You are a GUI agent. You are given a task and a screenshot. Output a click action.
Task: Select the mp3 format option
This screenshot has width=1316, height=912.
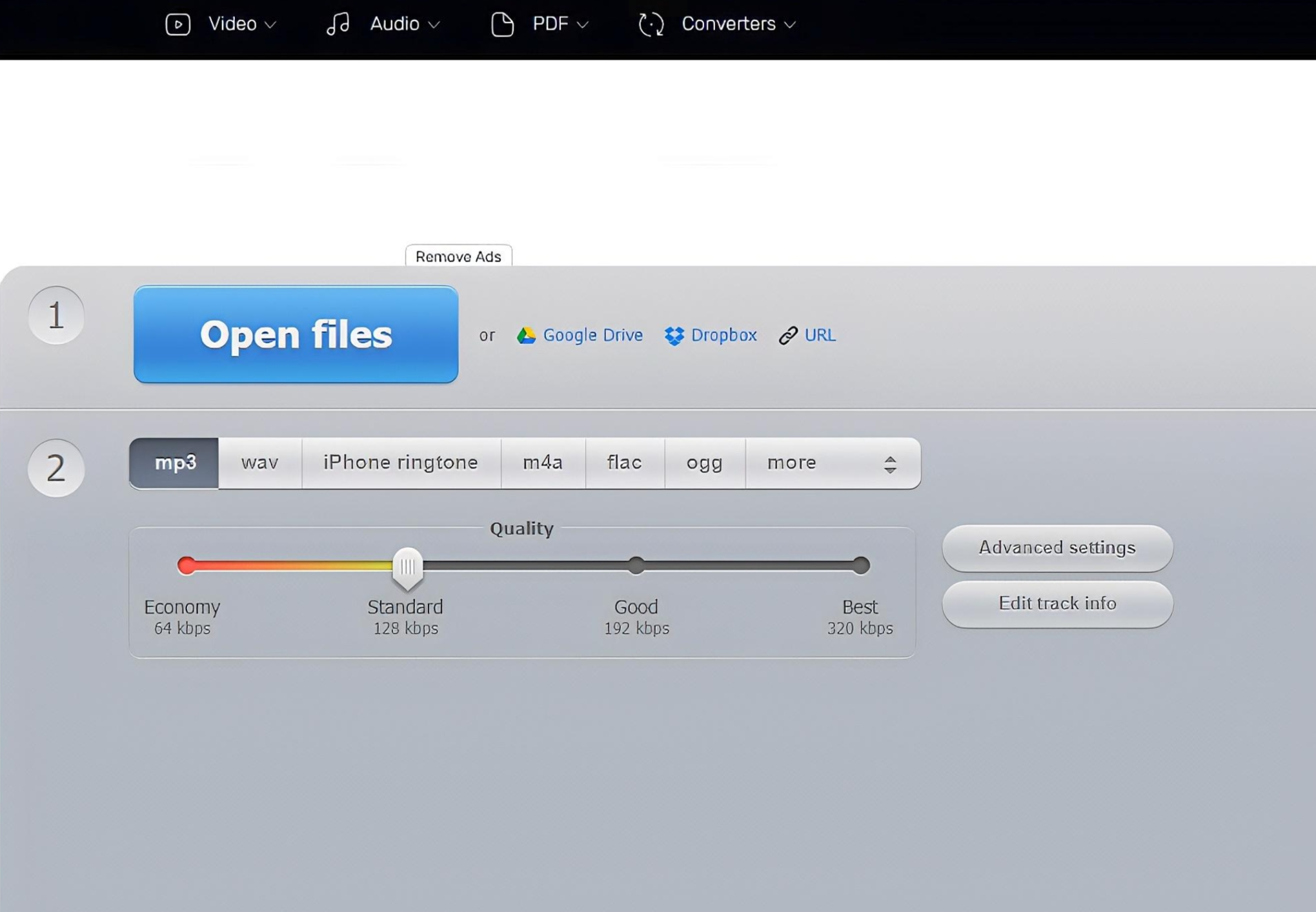point(174,463)
